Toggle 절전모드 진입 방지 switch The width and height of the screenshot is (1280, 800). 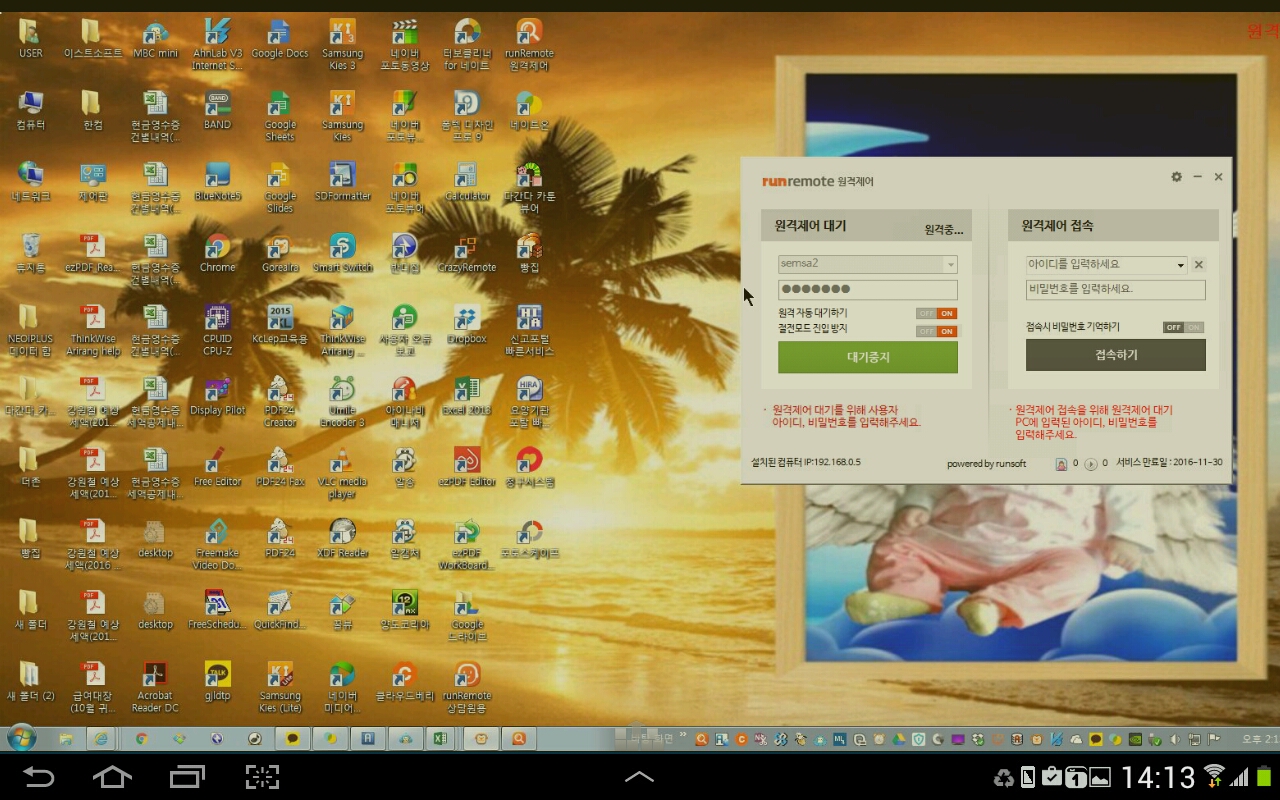coord(936,331)
